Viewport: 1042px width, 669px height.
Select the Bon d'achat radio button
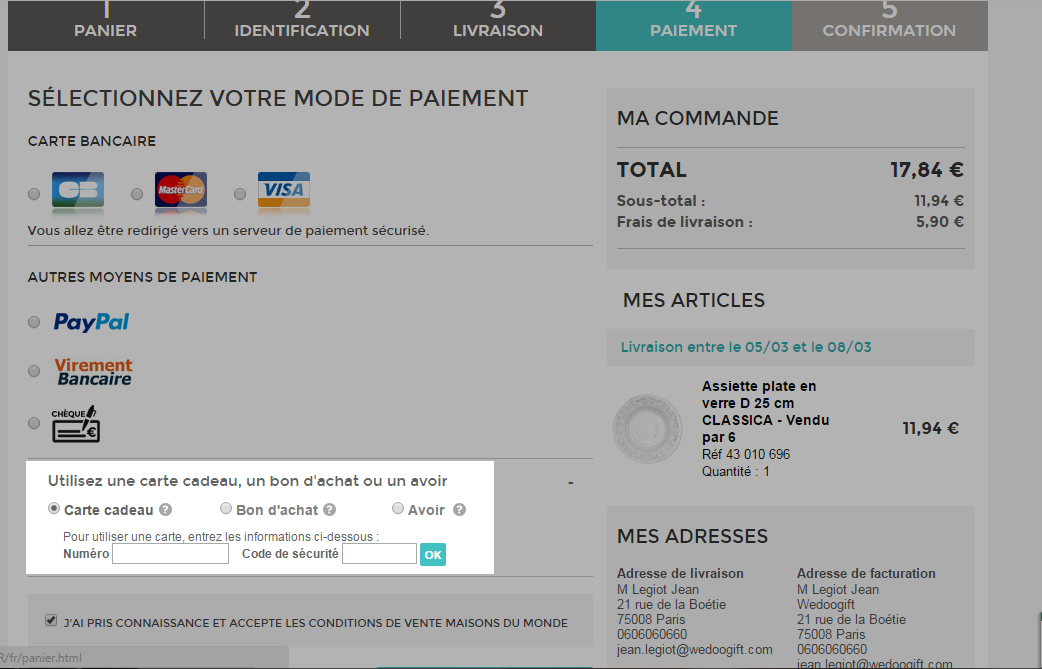226,509
